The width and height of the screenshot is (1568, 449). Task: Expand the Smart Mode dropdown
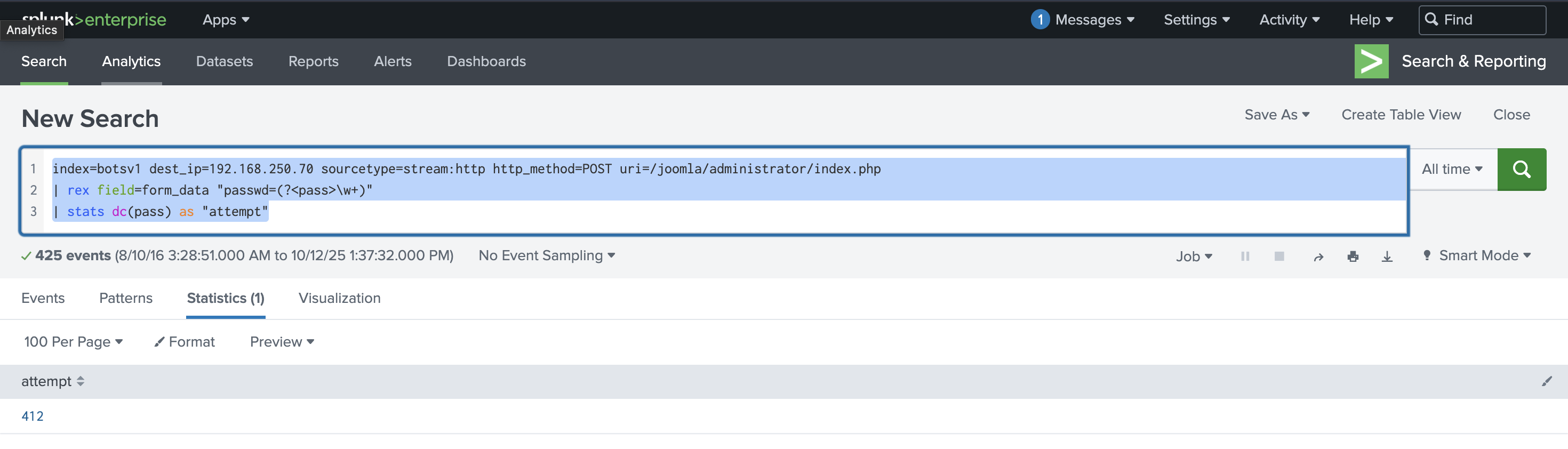tap(1477, 255)
